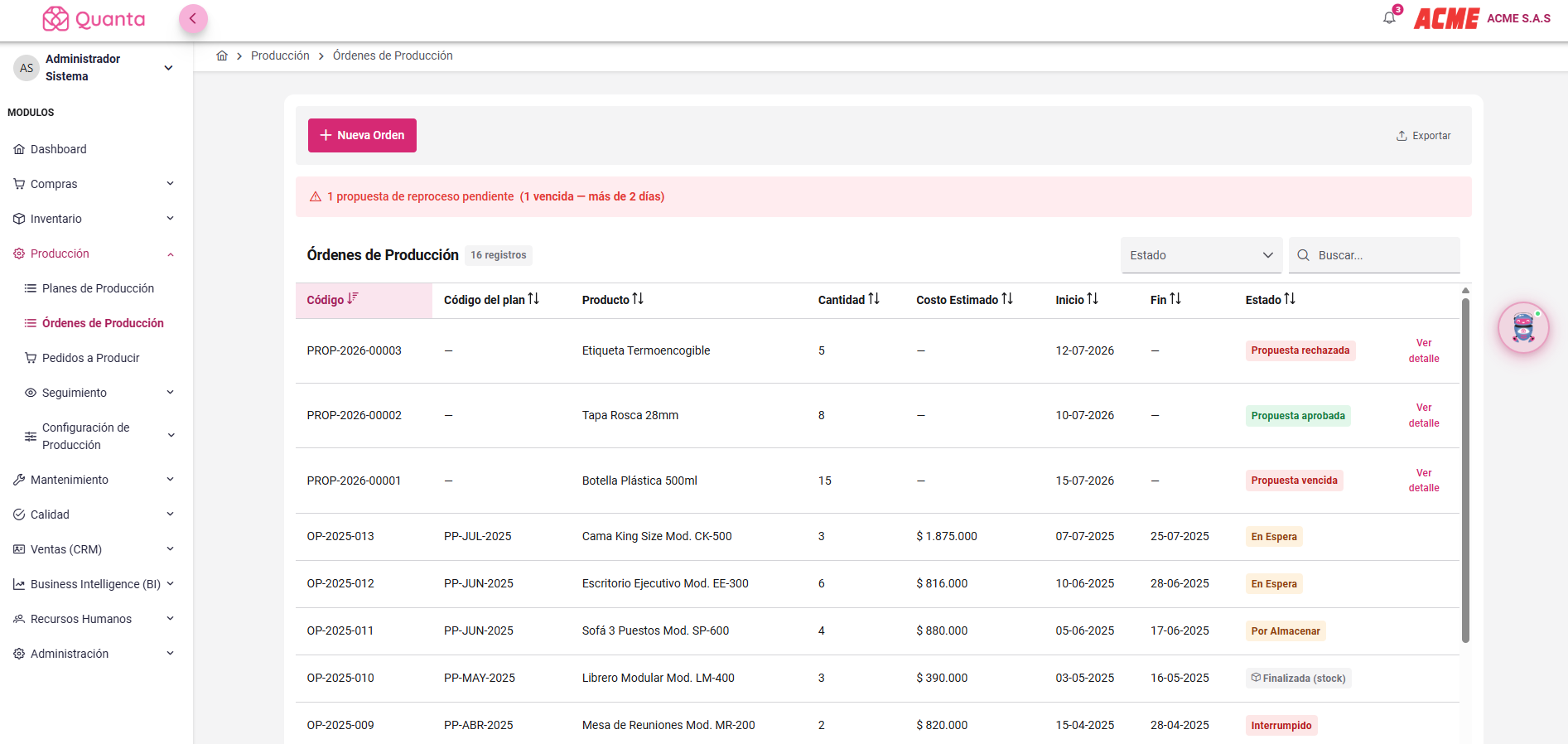Viewport: 1568px width, 744px height.
Task: Open the chatbot assistant avatar
Action: click(1523, 328)
